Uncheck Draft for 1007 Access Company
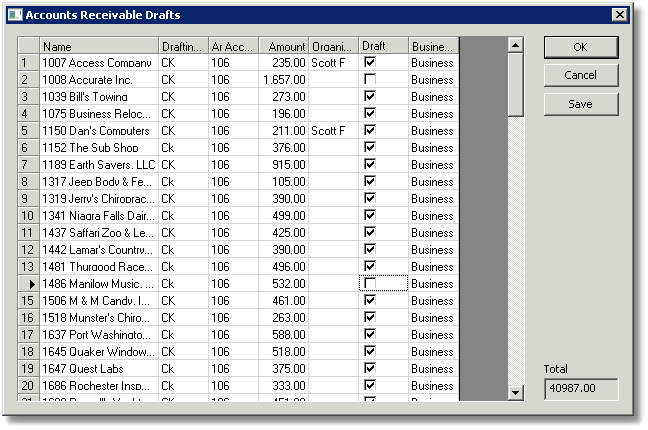 click(370, 62)
